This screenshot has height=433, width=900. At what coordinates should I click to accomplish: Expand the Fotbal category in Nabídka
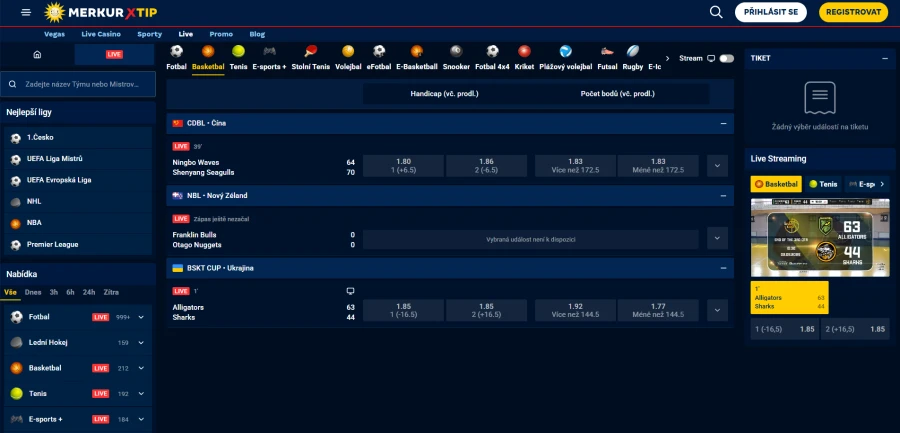pyautogui.click(x=141, y=317)
